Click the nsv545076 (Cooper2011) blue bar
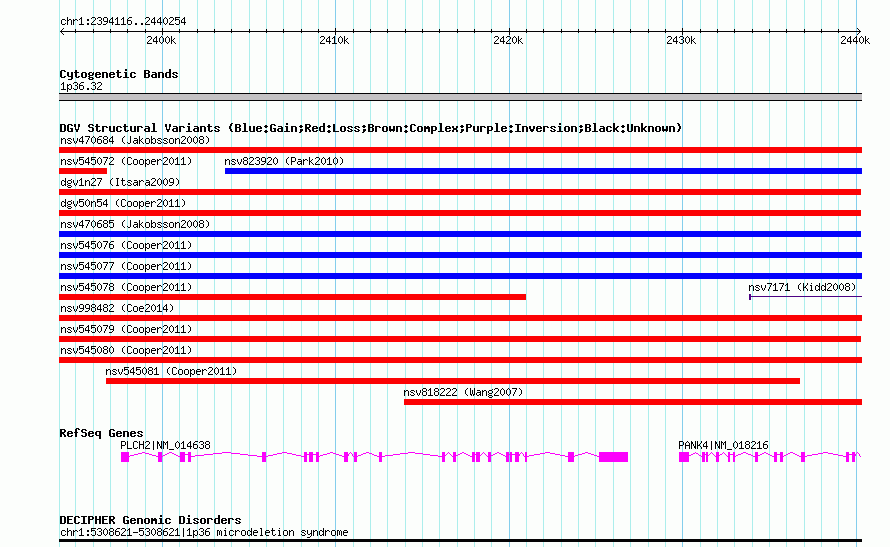 pyautogui.click(x=460, y=255)
